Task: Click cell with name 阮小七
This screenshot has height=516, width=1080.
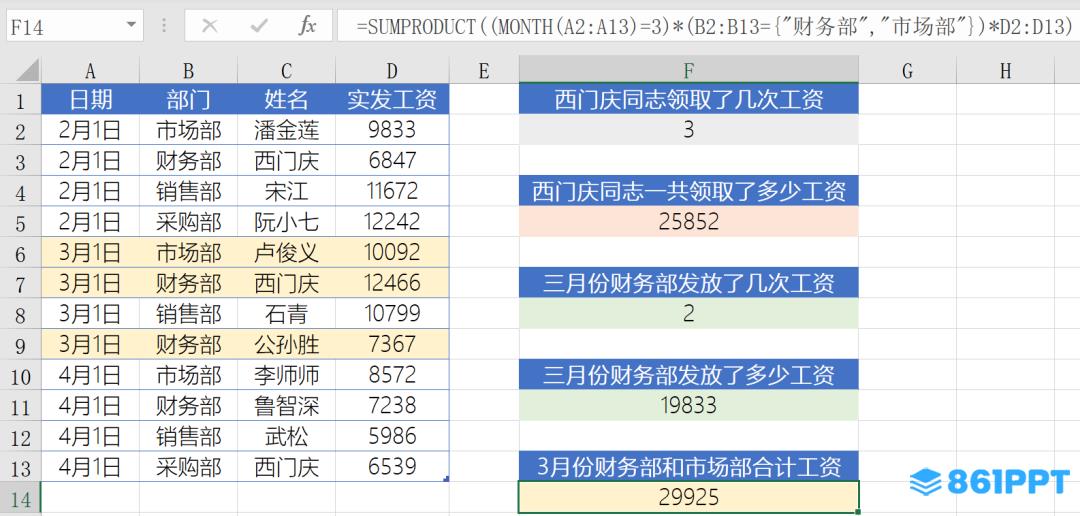Action: [x=287, y=222]
